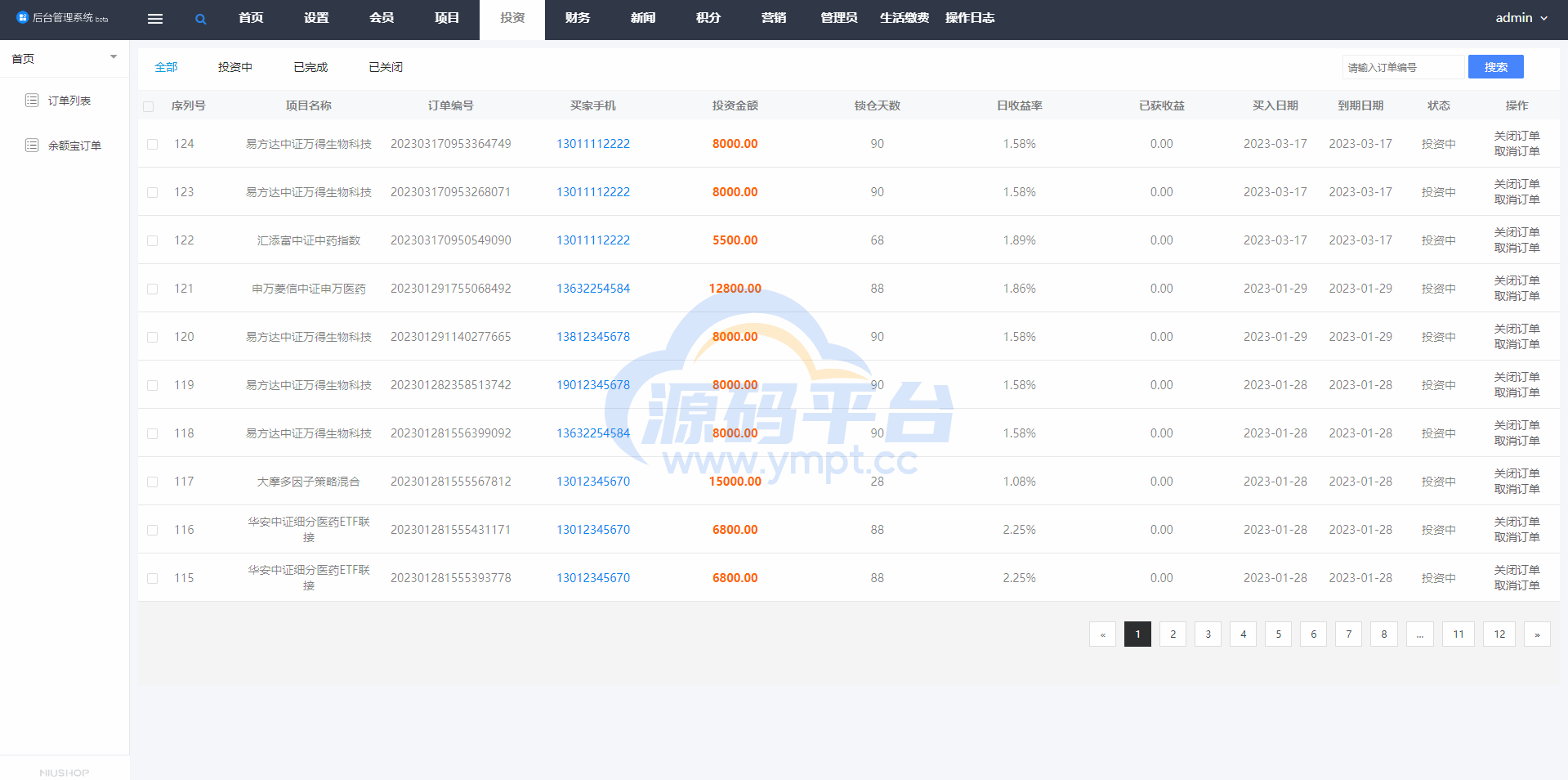Screen dimensions: 1568x780
Task: Switch to the 全部 filter tab
Action: pyautogui.click(x=166, y=67)
